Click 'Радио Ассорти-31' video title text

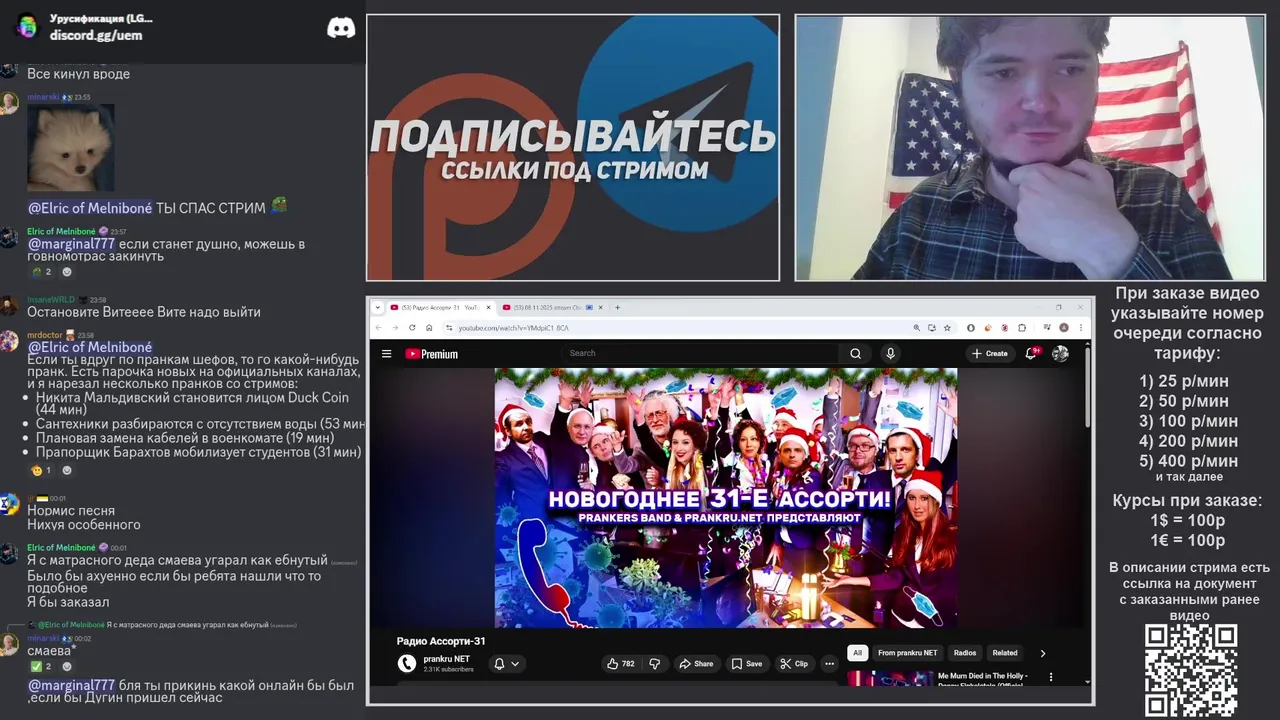(x=441, y=641)
